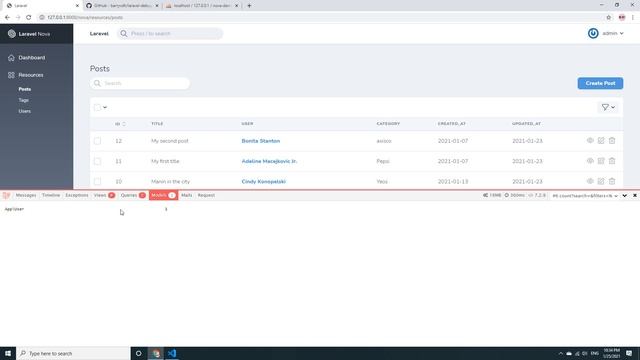Select checkbox for post 12

pyautogui.click(x=97, y=141)
